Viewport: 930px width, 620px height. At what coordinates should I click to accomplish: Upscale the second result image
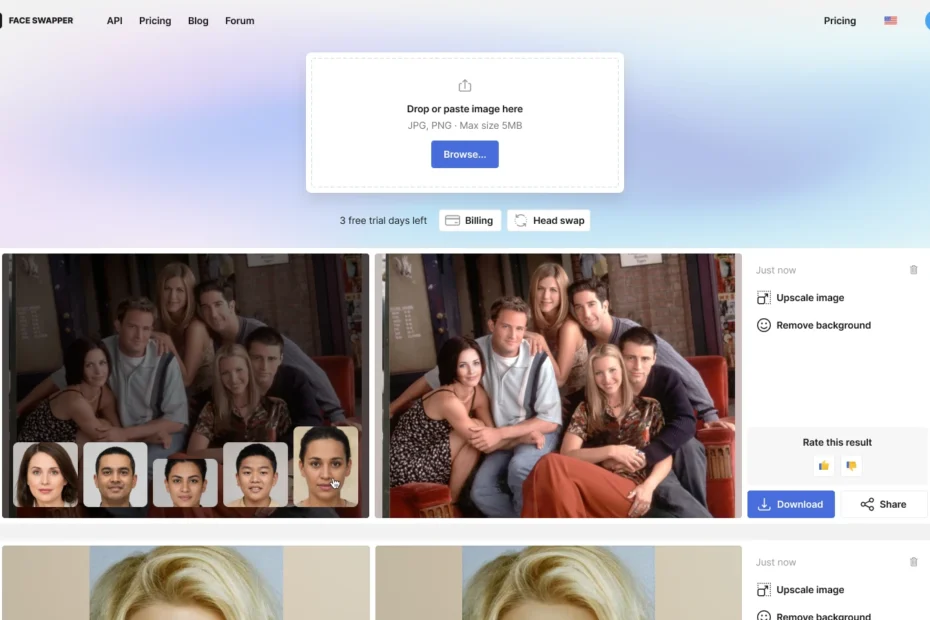click(801, 590)
